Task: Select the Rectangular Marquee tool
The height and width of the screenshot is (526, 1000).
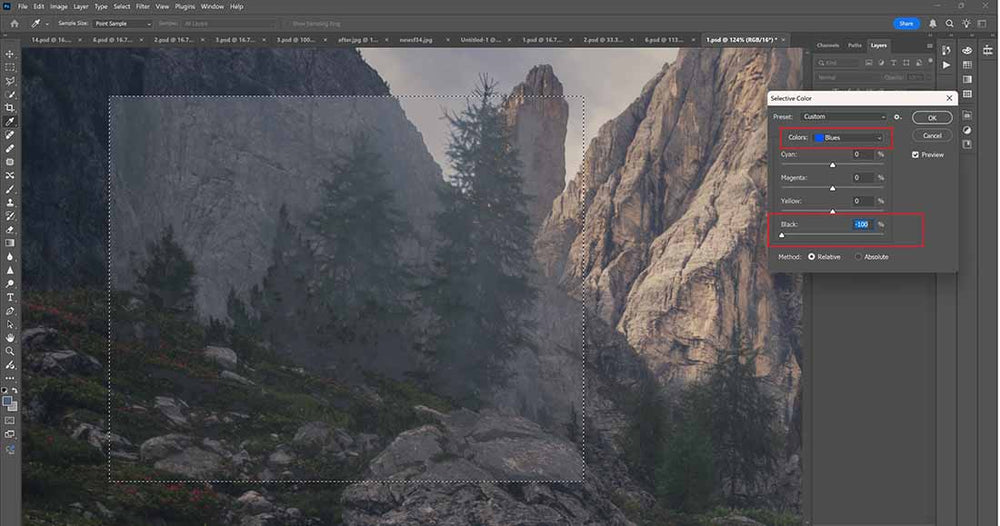Action: 10,68
